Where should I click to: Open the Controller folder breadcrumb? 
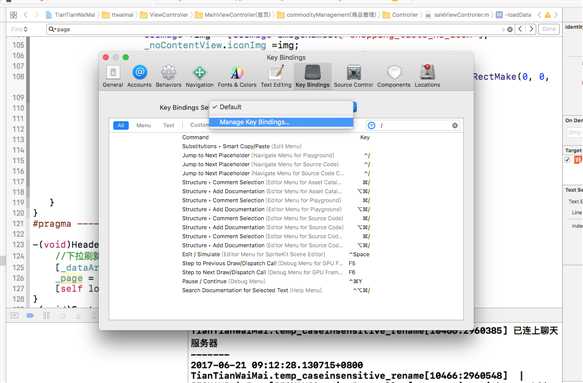tap(401, 15)
